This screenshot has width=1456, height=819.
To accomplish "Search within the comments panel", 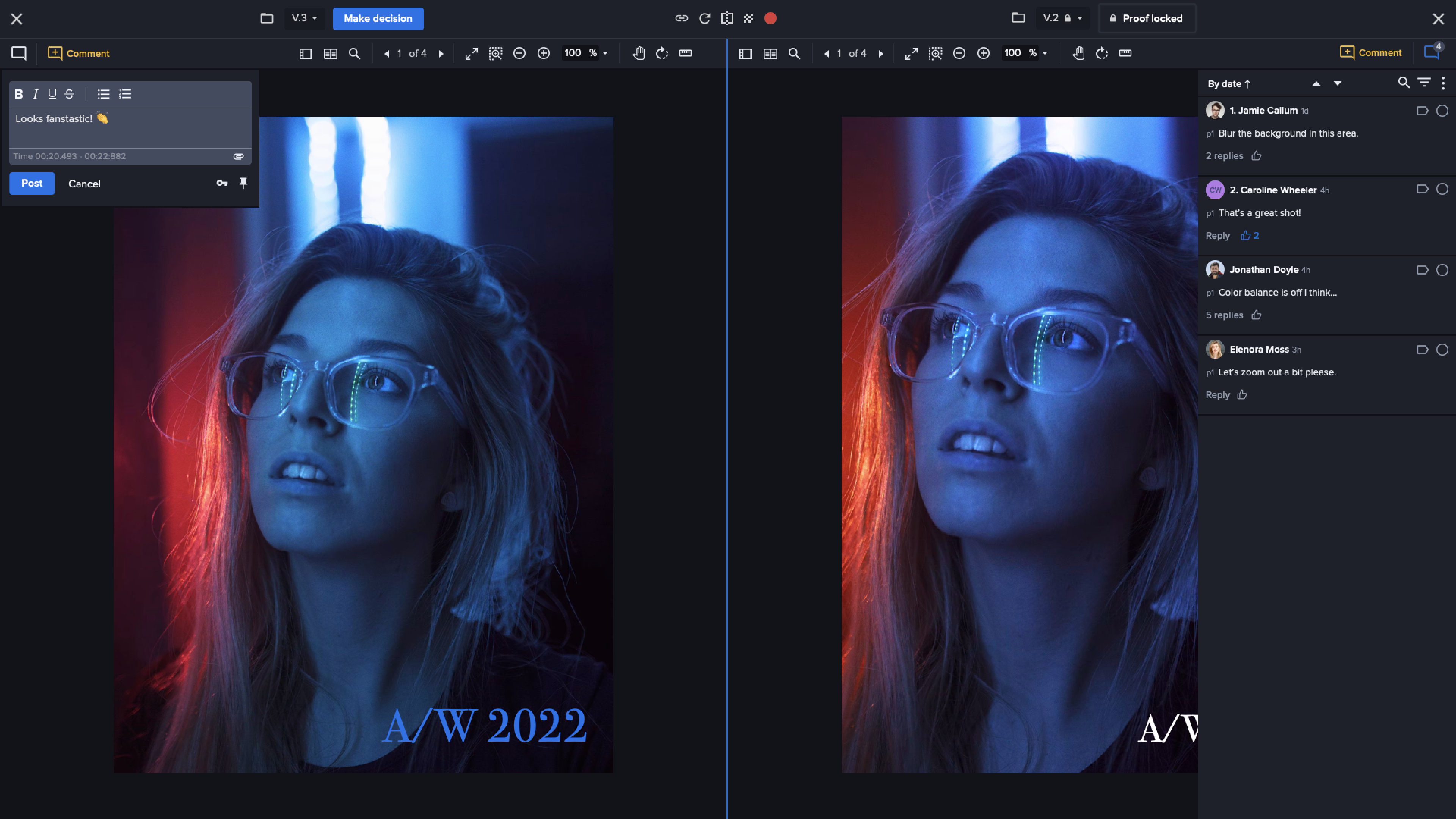I will click(1404, 83).
